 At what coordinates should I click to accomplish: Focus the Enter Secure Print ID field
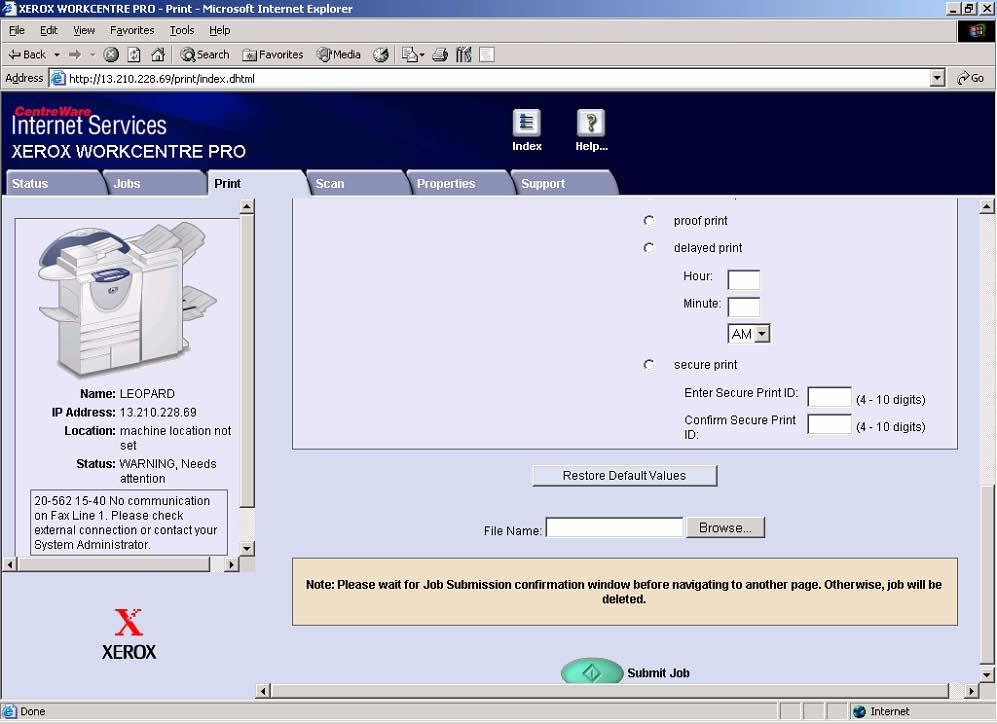829,397
